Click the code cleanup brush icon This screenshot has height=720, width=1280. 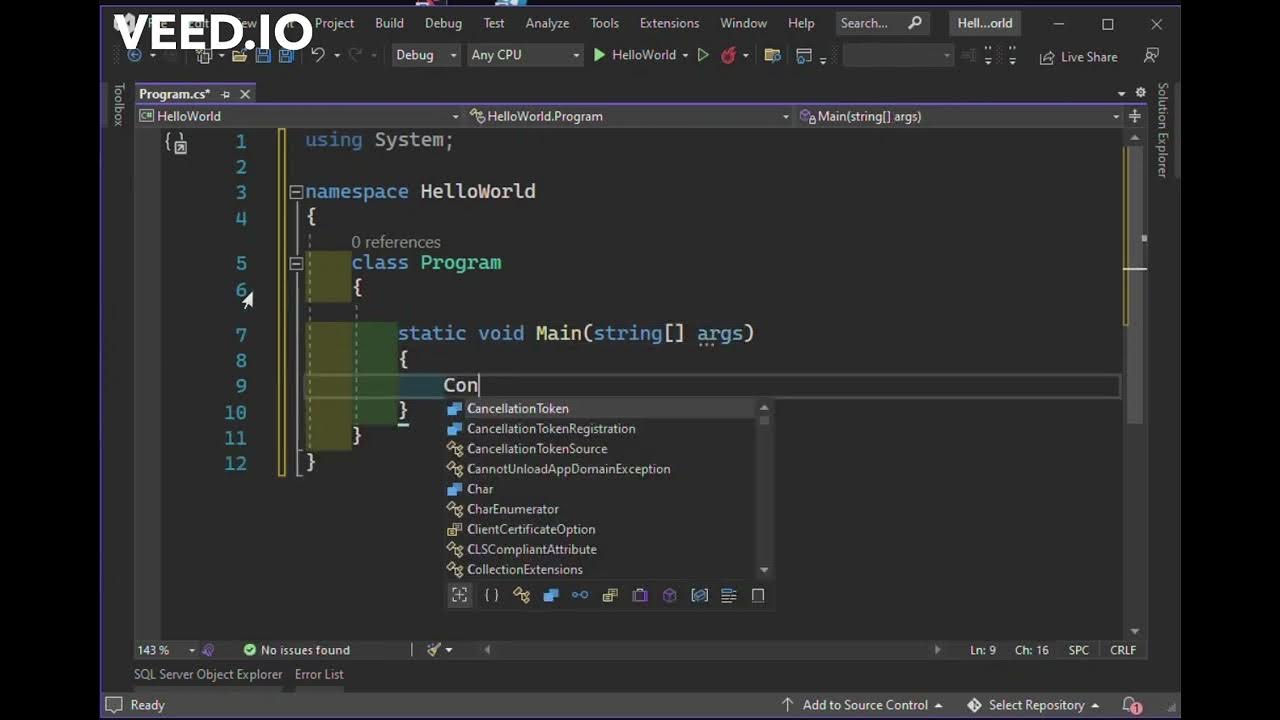tap(433, 650)
